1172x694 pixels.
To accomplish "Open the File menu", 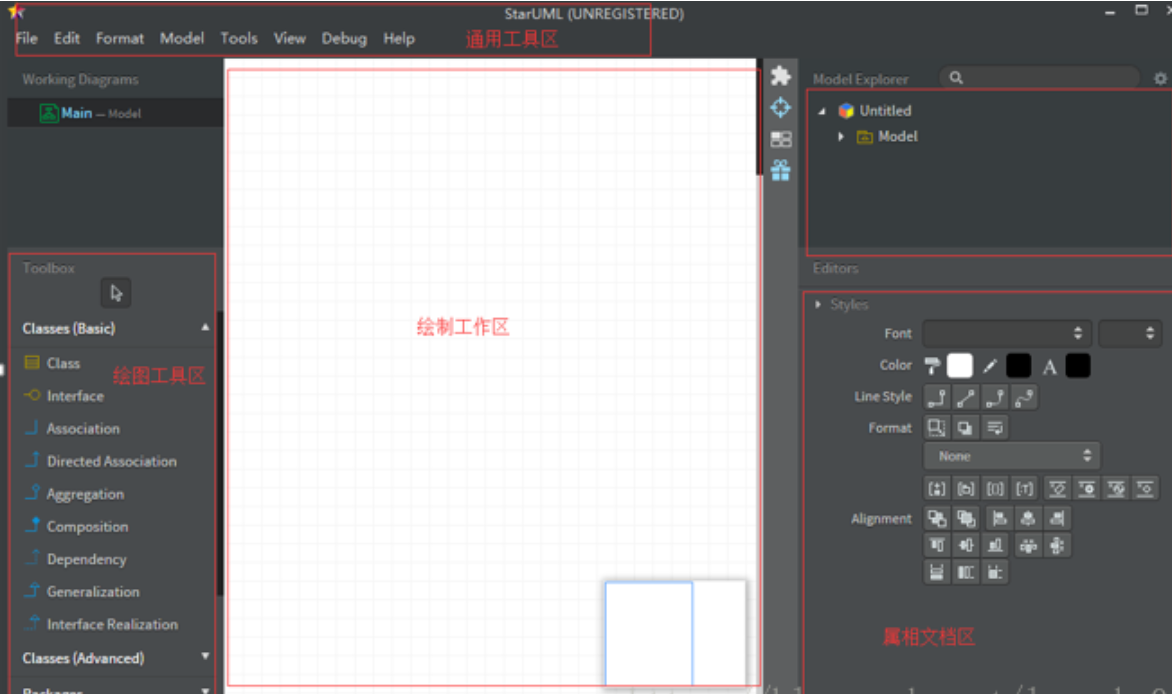I will [26, 38].
